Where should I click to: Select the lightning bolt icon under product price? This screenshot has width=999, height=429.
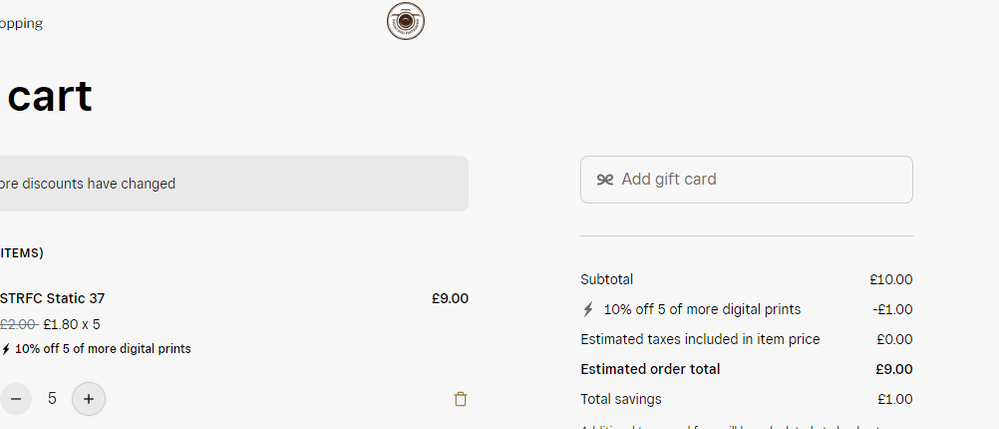tap(6, 349)
